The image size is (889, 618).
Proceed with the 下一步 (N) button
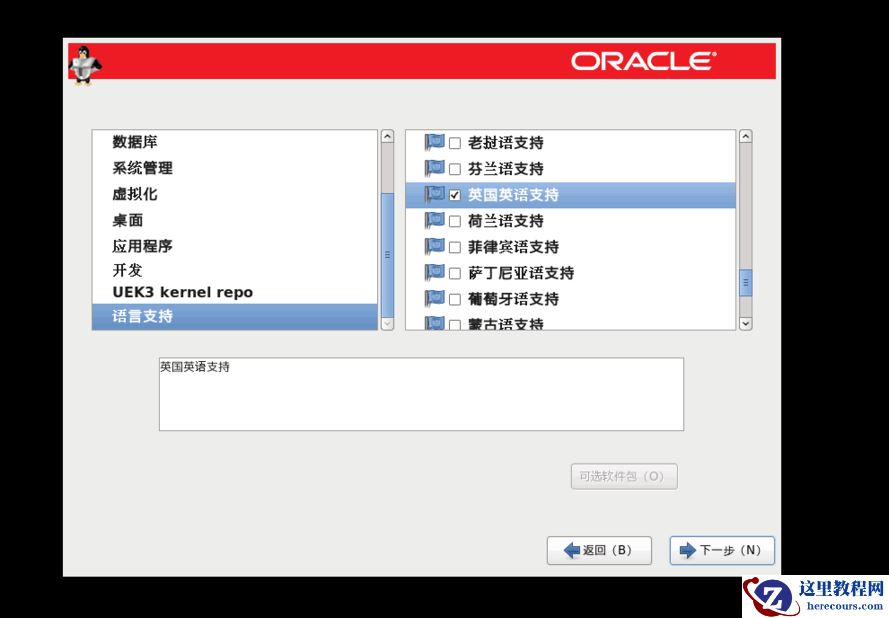tap(722, 551)
